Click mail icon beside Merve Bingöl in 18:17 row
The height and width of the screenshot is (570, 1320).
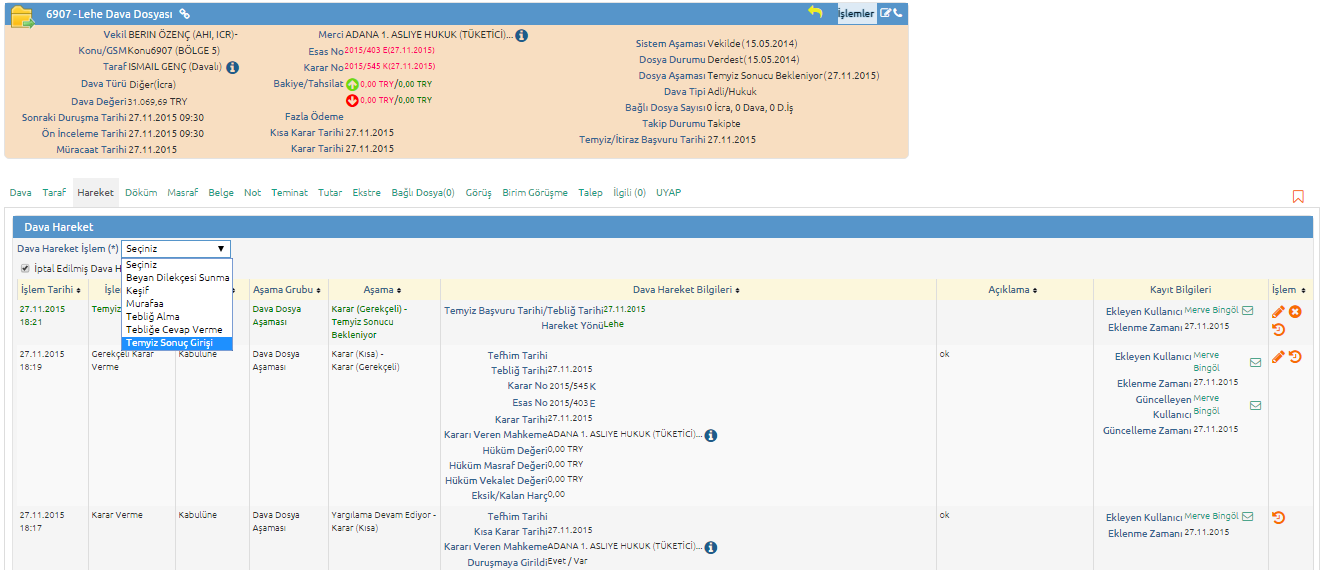pos(1247,517)
